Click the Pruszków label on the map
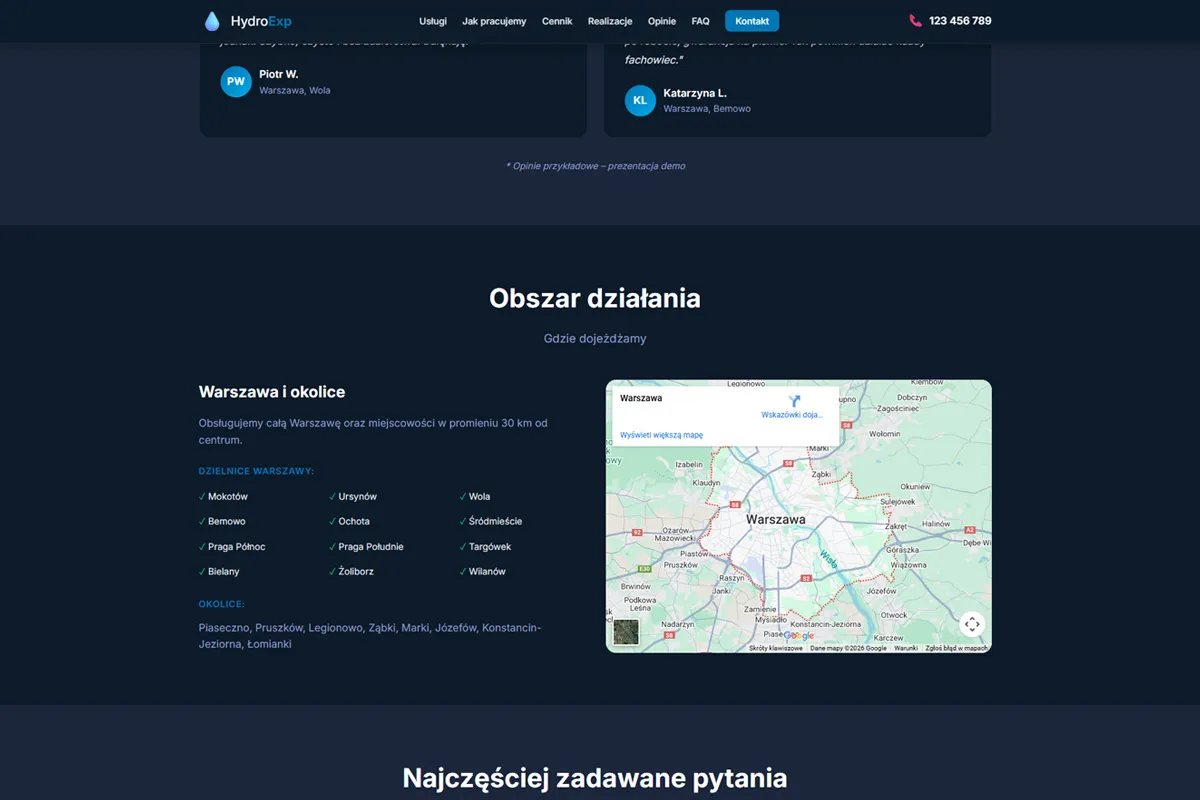The height and width of the screenshot is (800, 1200). [x=681, y=565]
